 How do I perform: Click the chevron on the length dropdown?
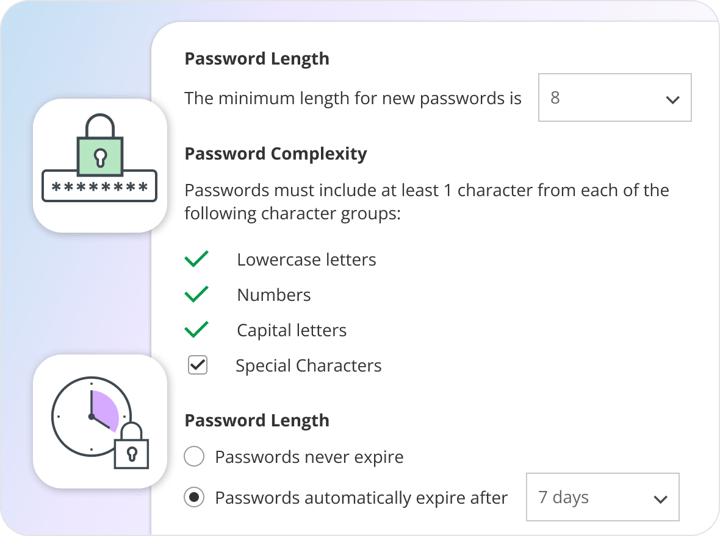(671, 99)
